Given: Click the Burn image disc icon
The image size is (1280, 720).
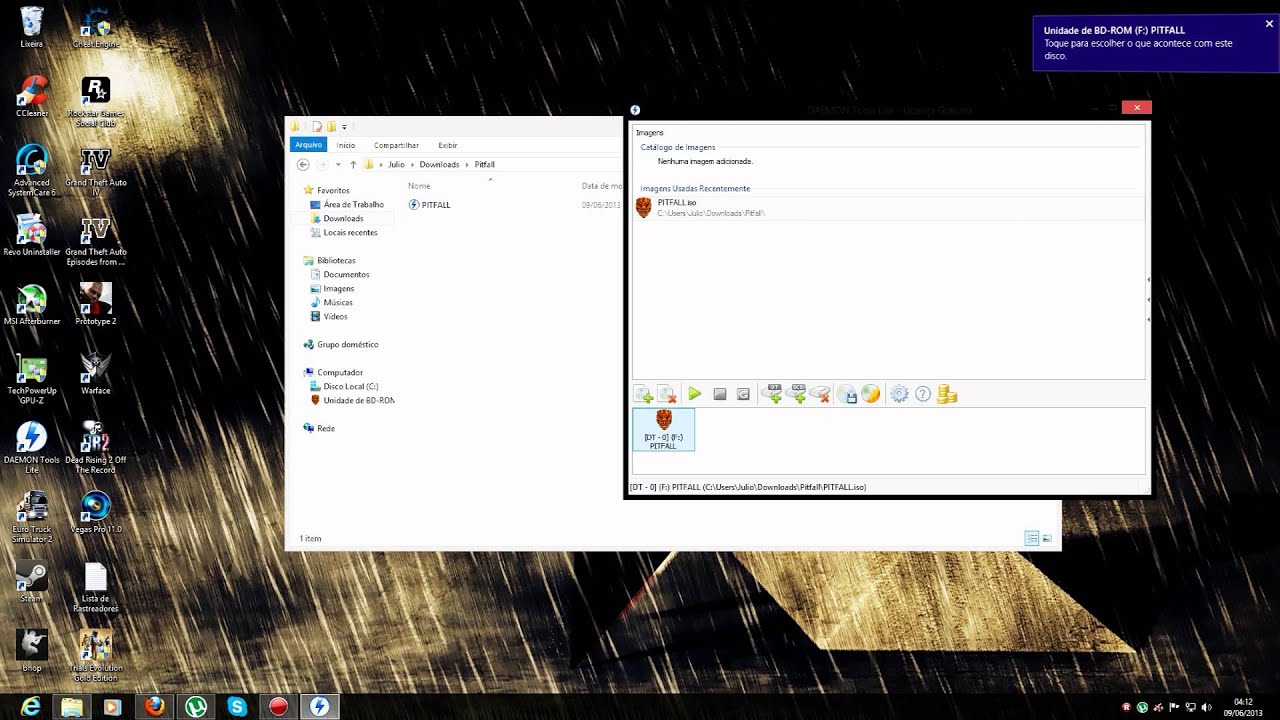Looking at the screenshot, I should point(871,394).
